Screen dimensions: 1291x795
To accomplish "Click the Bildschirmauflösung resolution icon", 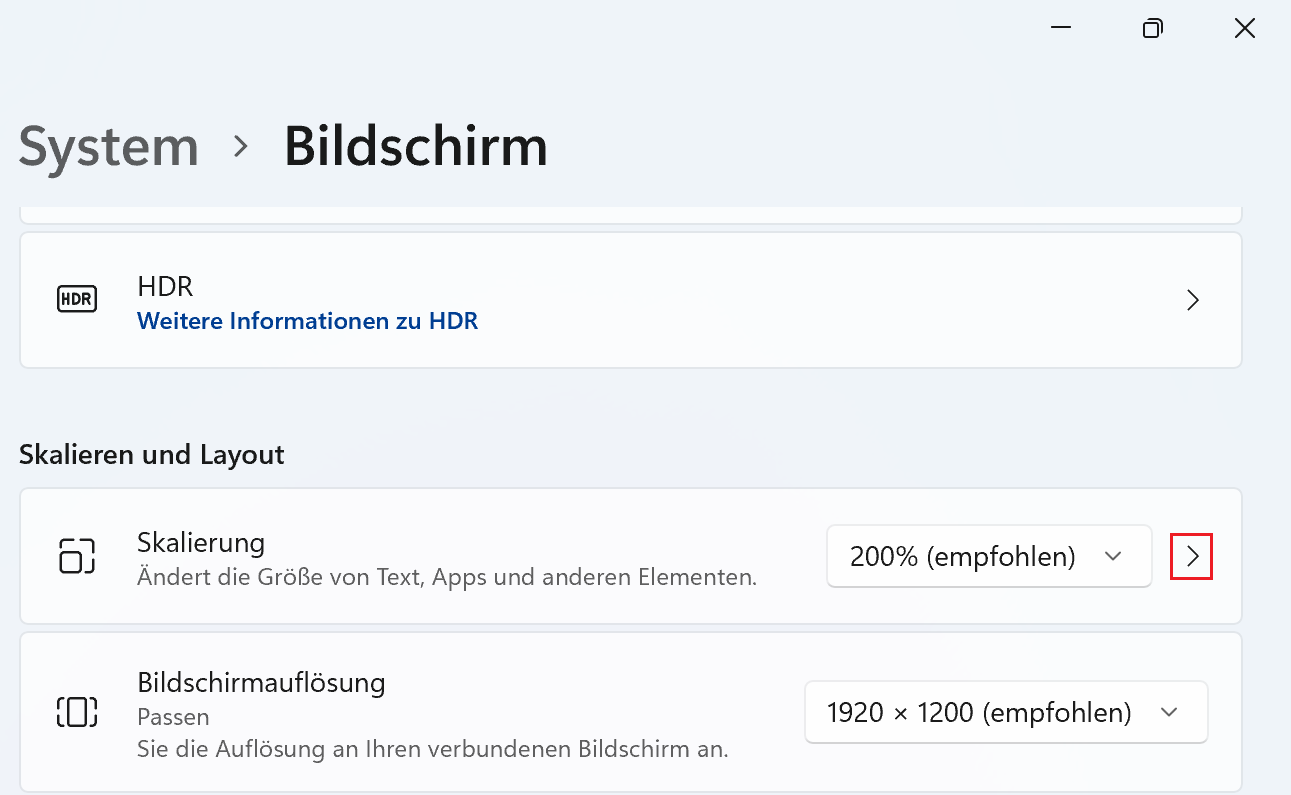I will tap(77, 712).
